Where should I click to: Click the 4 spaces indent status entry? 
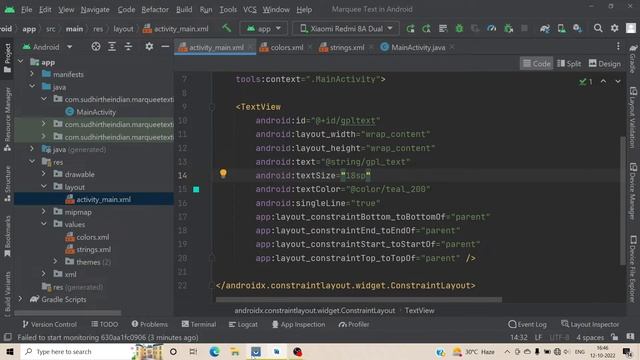[590, 337]
